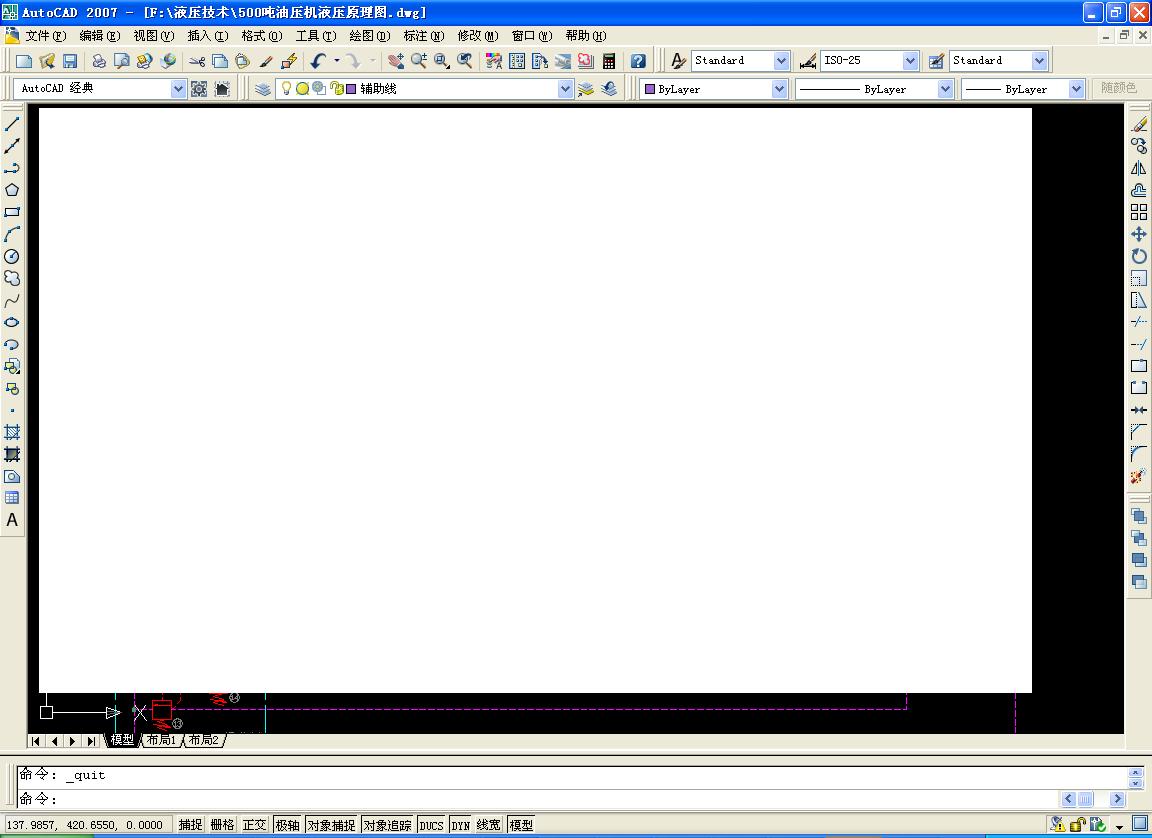Open the Table tool
Image resolution: width=1152 pixels, height=838 pixels.
click(12, 498)
